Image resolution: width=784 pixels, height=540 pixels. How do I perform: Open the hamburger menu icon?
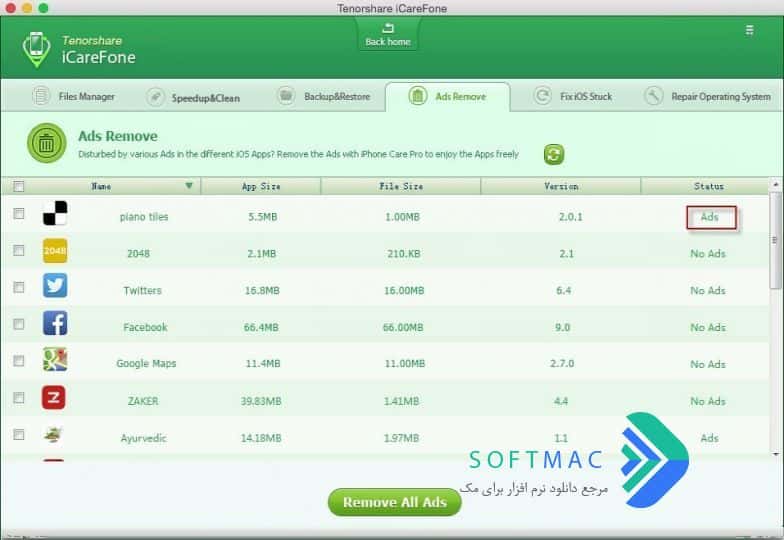(x=749, y=30)
